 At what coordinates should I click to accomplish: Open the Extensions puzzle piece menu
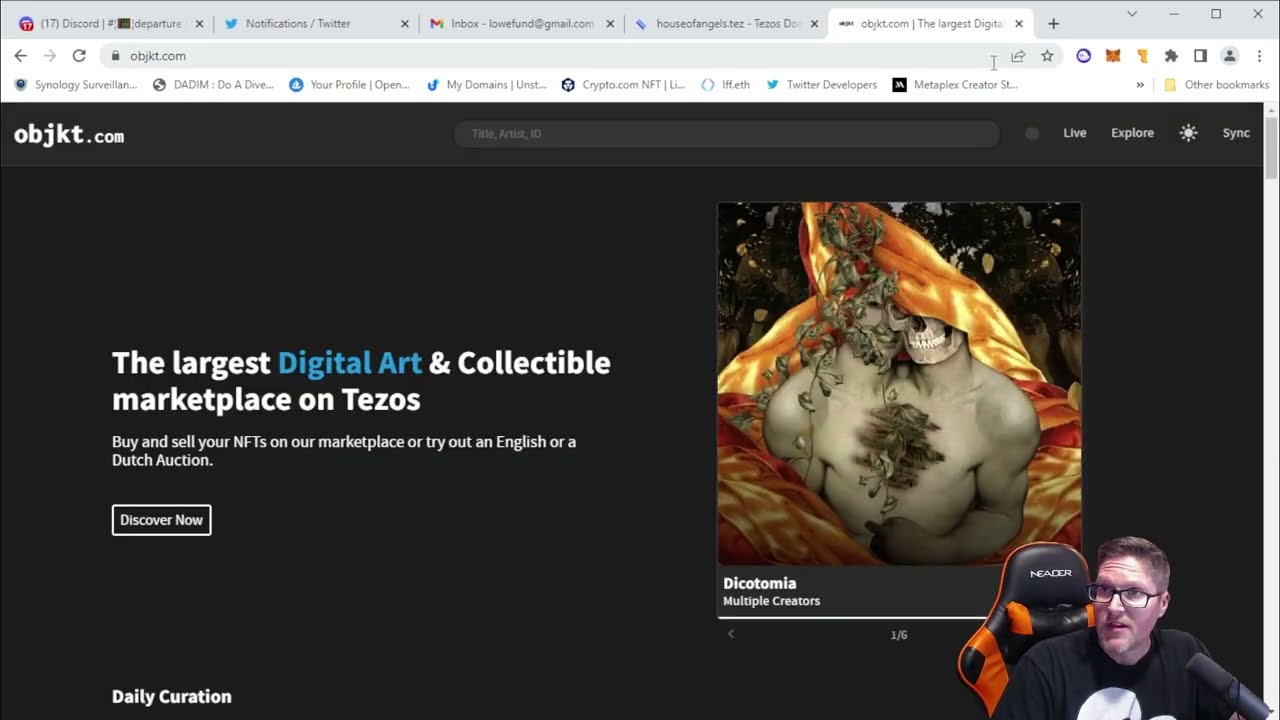point(1171,56)
